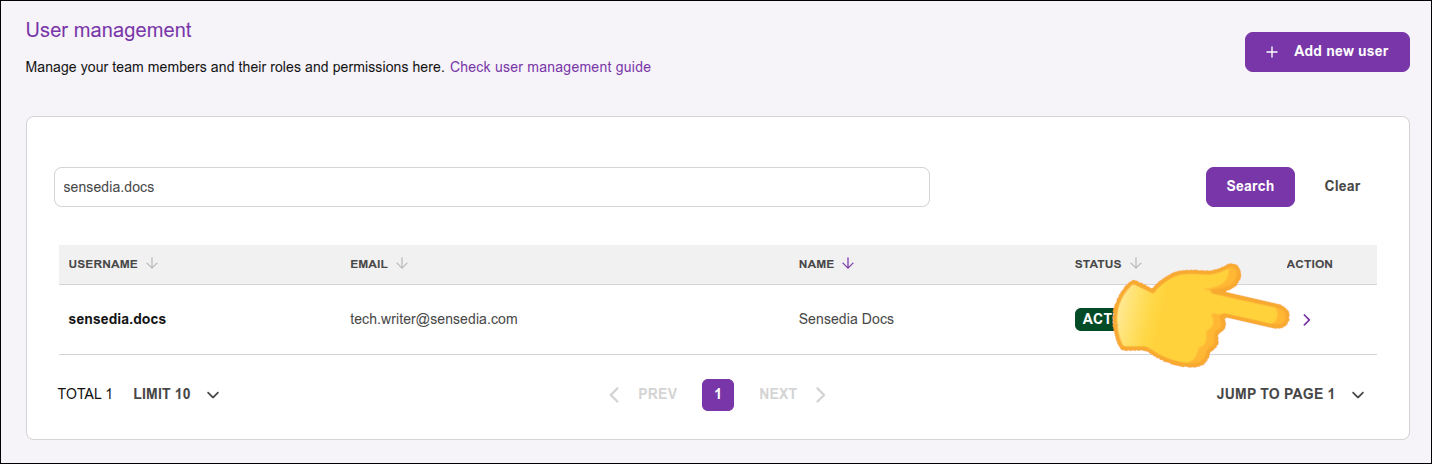Click the tech.writer@sensedia.com email cell

[x=433, y=320]
